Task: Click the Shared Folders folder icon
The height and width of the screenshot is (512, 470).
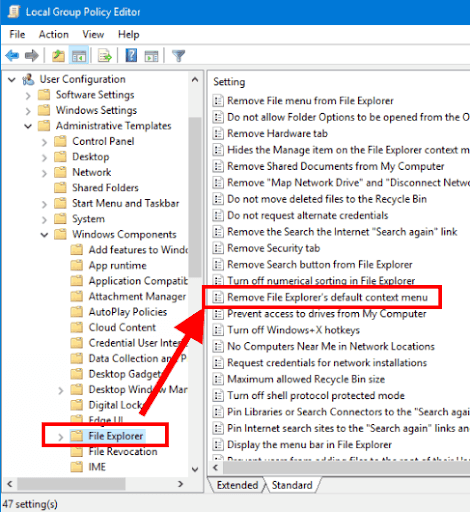Action: [60, 188]
